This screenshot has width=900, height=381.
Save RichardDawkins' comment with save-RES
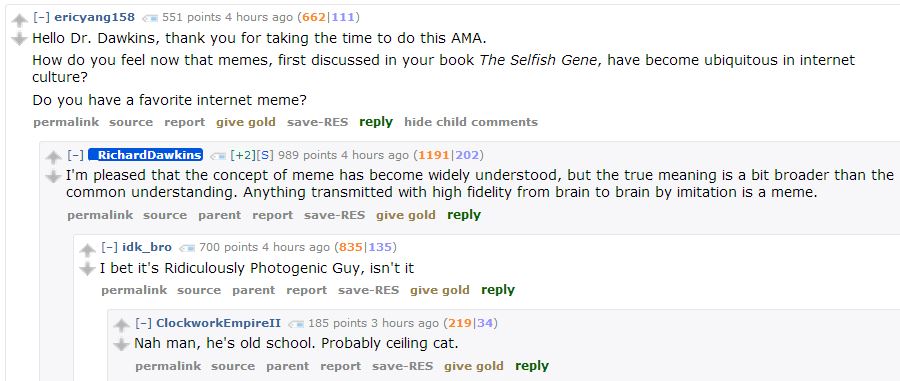click(x=334, y=215)
